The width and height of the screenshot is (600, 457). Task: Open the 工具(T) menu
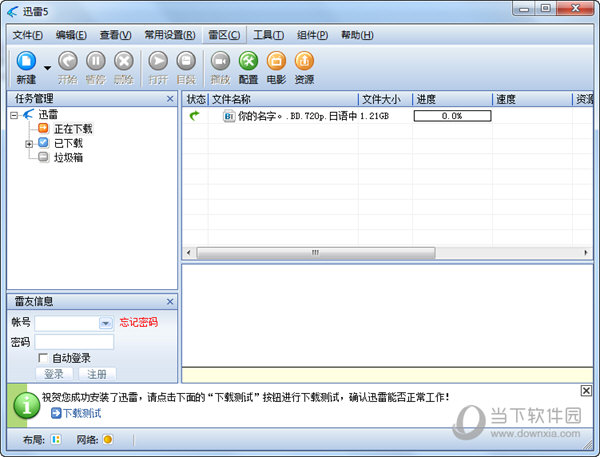[269, 35]
